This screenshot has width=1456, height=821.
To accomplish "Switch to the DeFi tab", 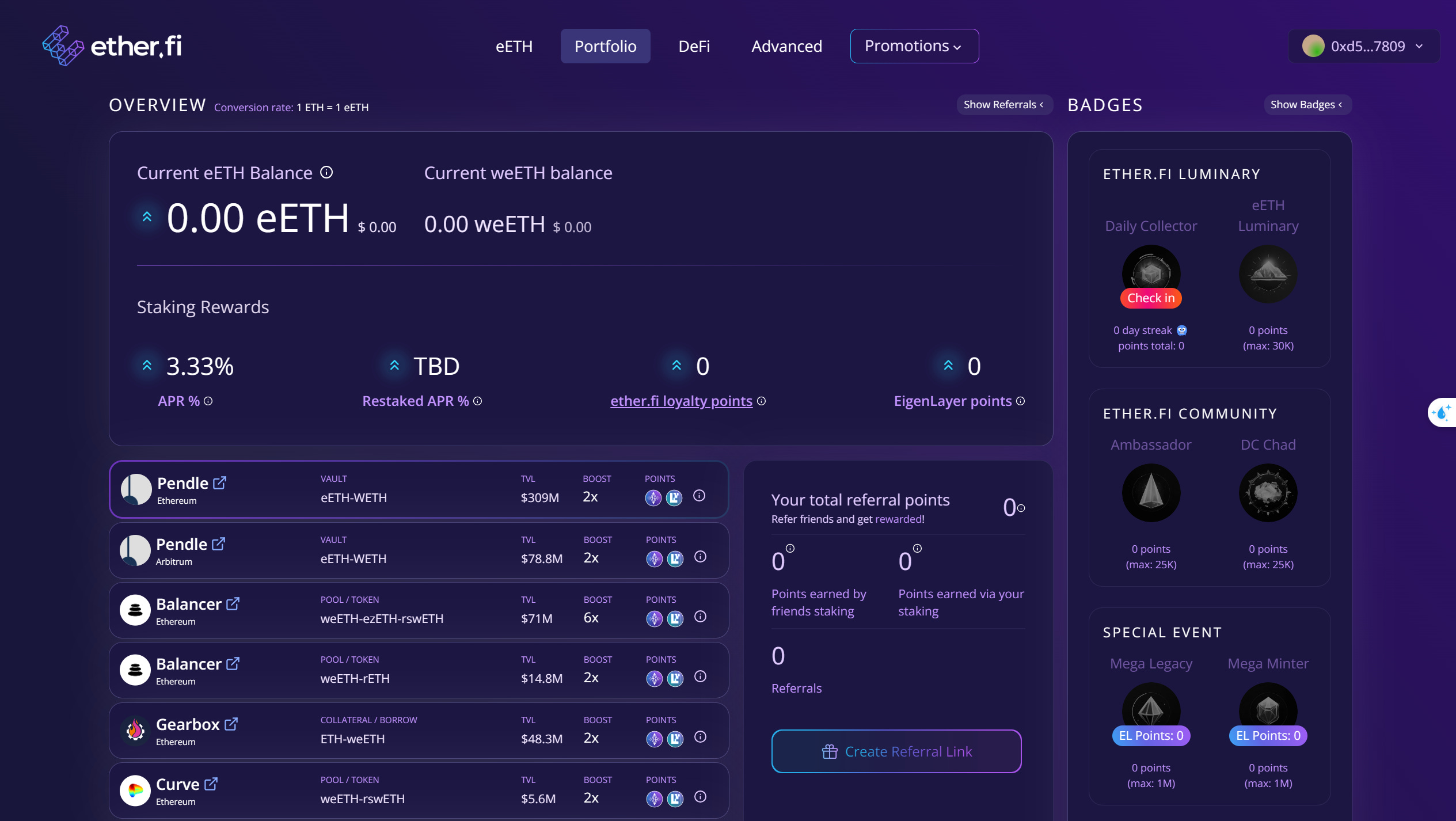I will 694,46.
